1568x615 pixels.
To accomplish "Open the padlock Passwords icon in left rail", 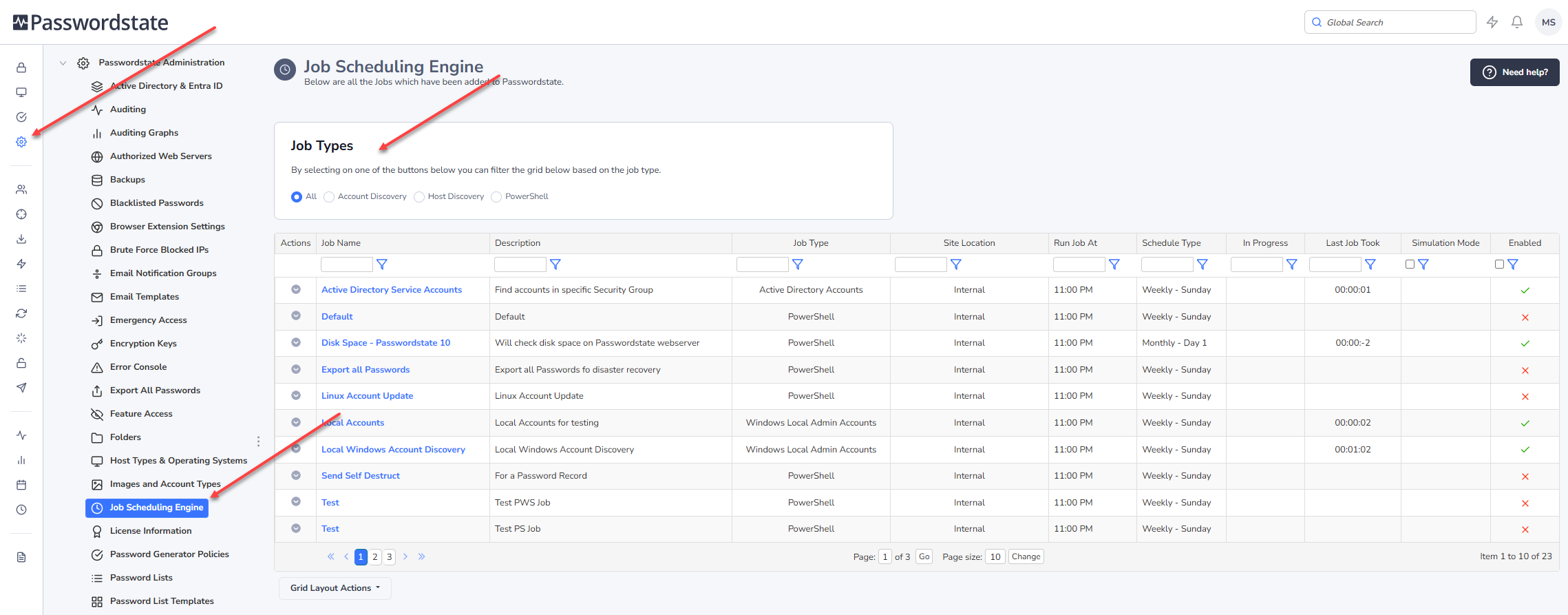I will 21,67.
